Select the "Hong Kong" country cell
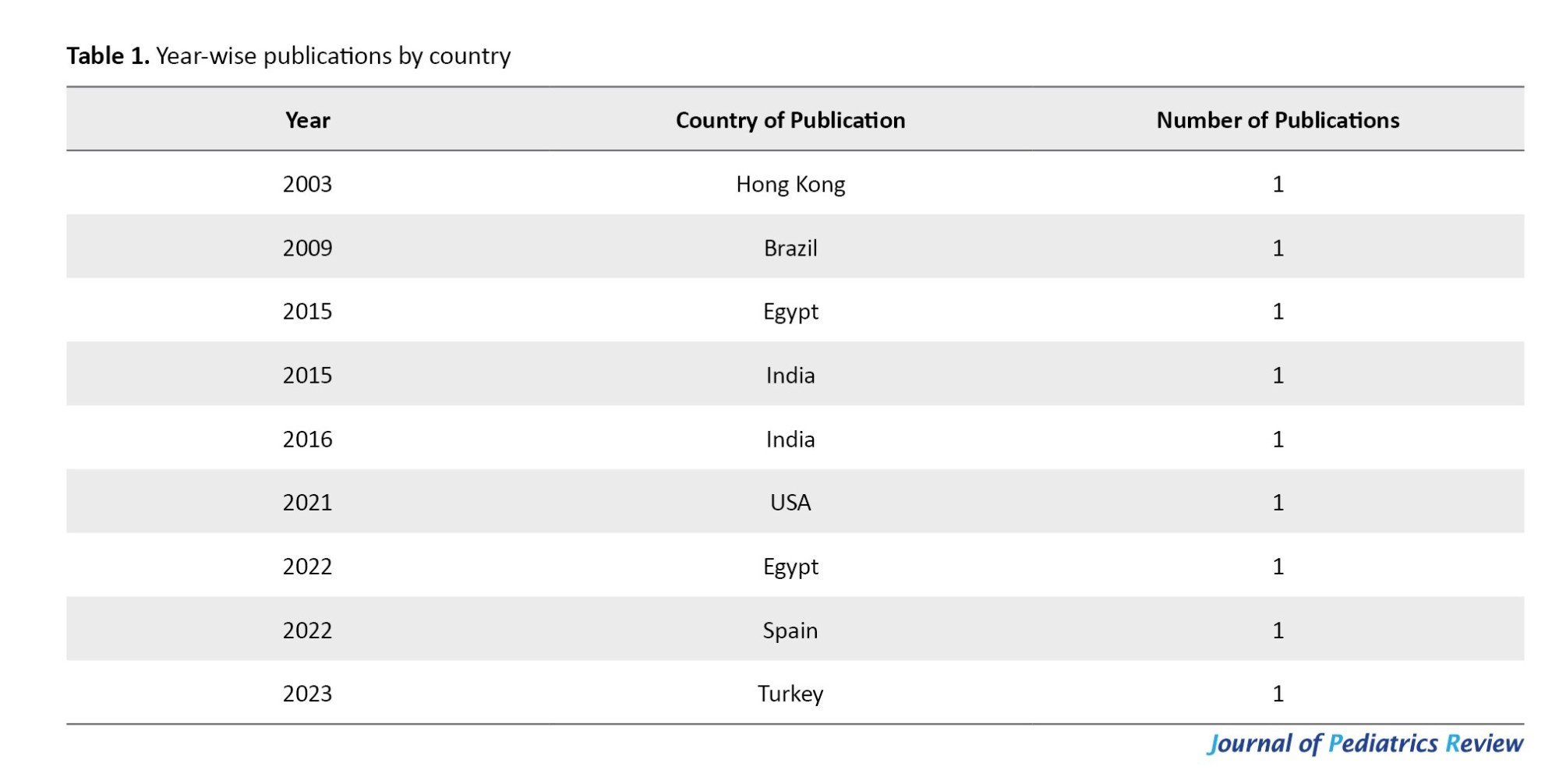This screenshot has height=784, width=1559. pos(790,185)
